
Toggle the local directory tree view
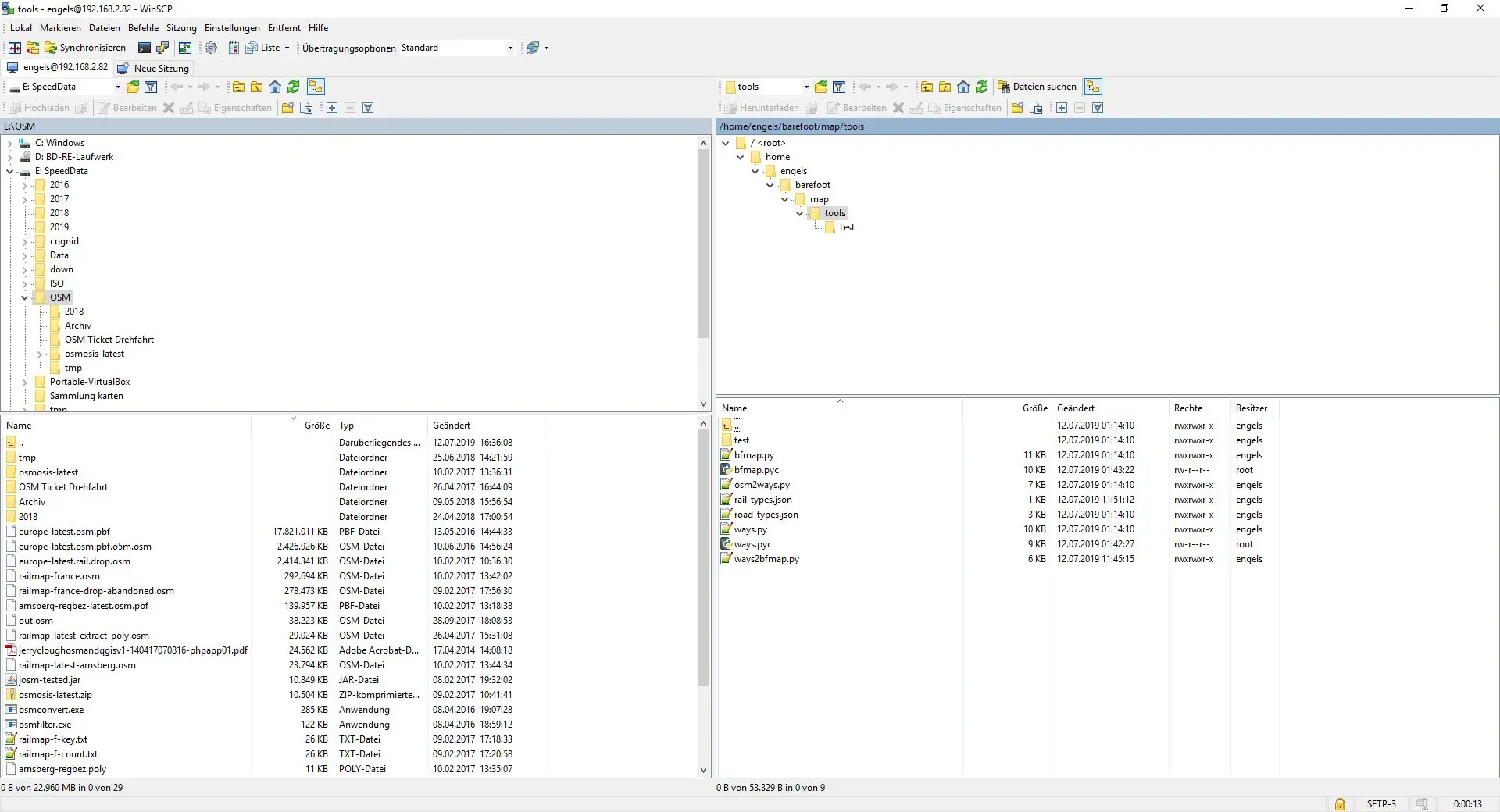click(x=316, y=87)
